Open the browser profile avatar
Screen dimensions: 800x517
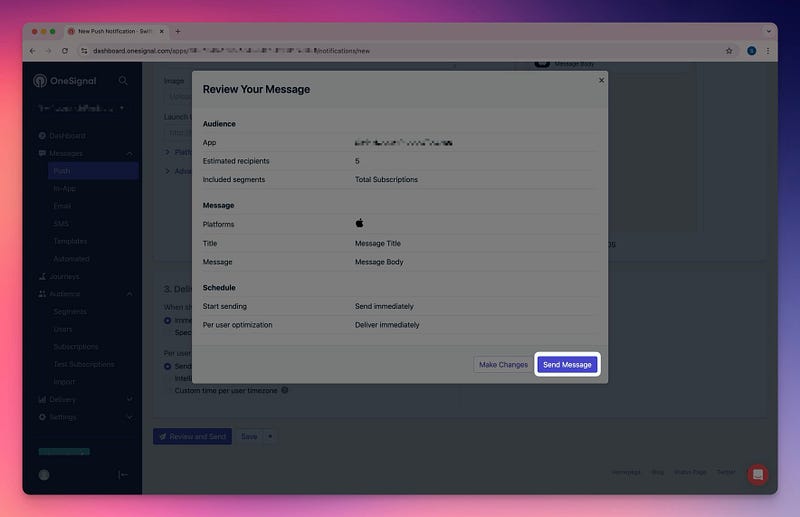pyautogui.click(x=752, y=51)
